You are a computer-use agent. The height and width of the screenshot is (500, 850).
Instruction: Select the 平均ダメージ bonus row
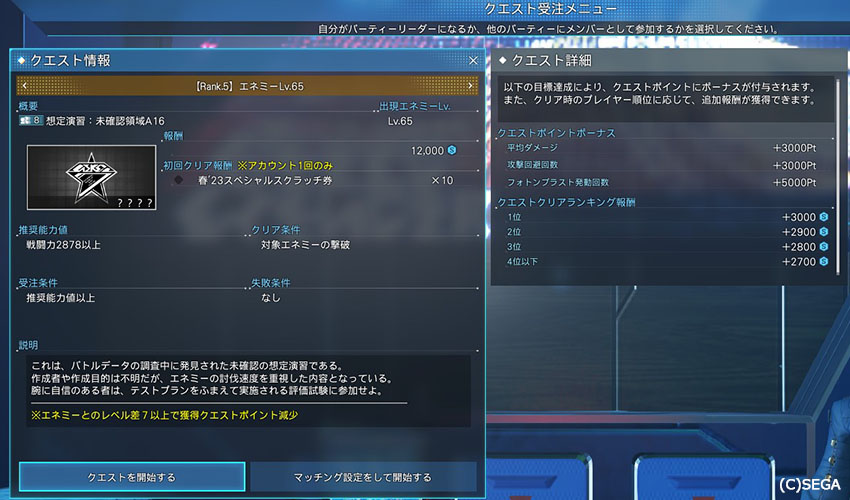[x=662, y=148]
